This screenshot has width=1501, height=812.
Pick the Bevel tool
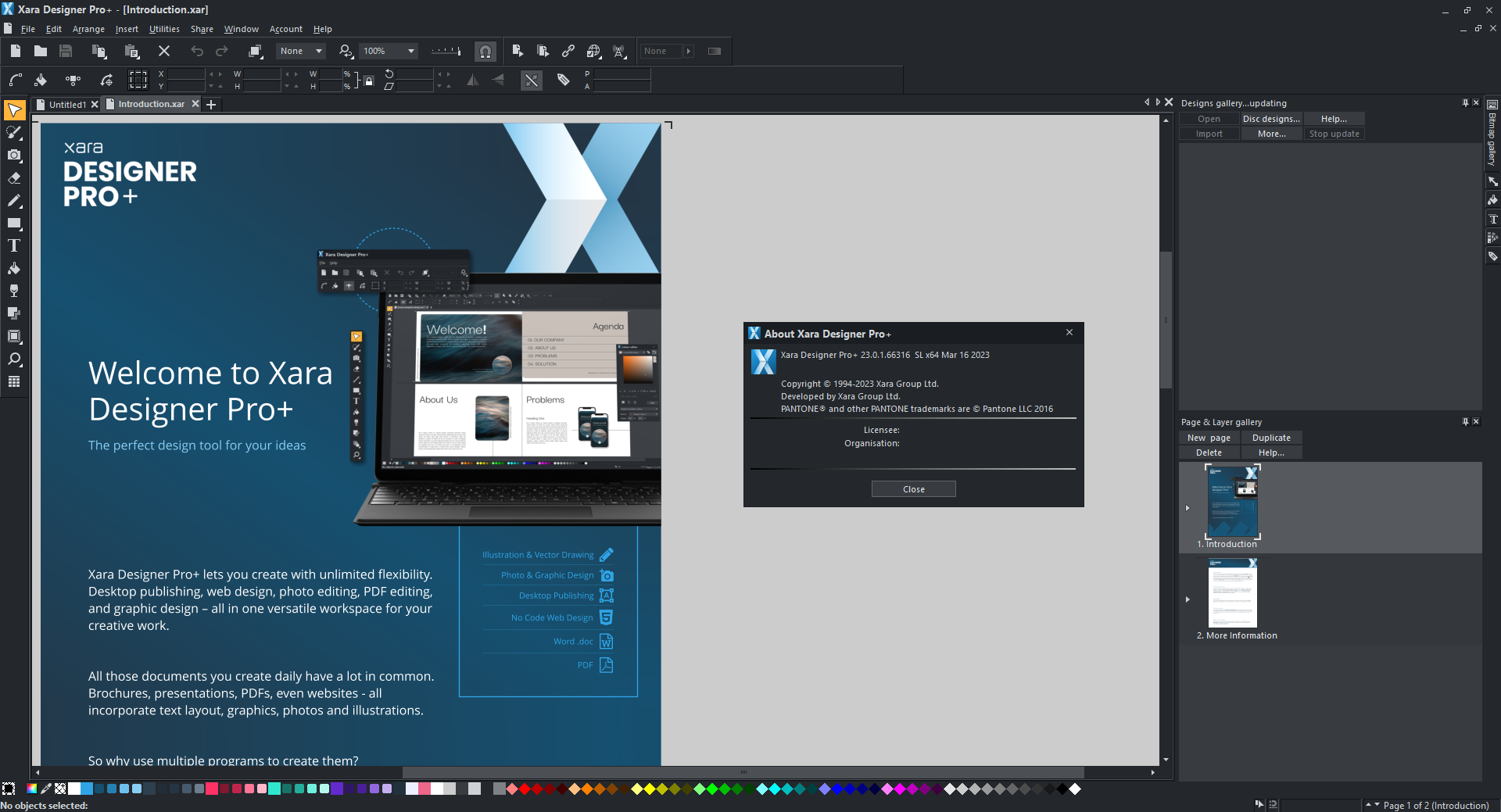click(14, 337)
